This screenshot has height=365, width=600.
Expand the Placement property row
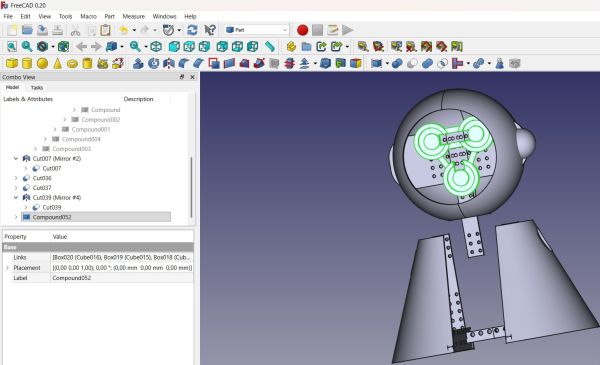7,268
